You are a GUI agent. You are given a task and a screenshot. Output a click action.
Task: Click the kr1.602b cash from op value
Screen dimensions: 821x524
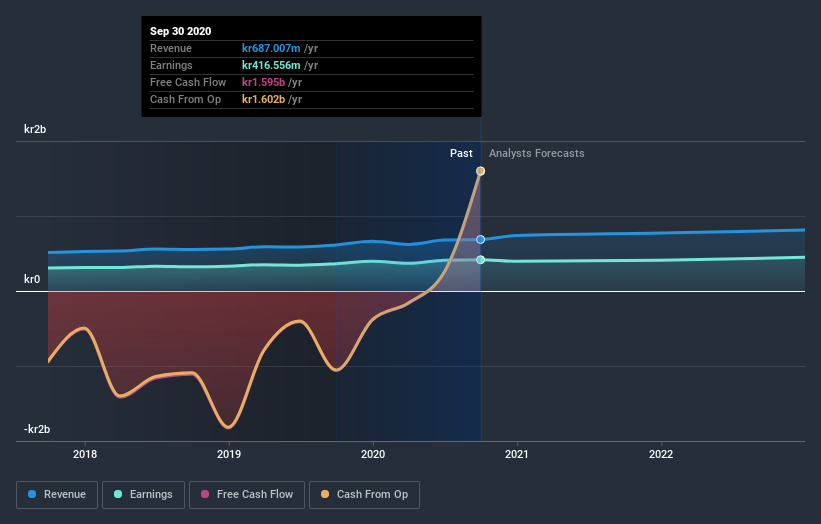pyautogui.click(x=263, y=99)
